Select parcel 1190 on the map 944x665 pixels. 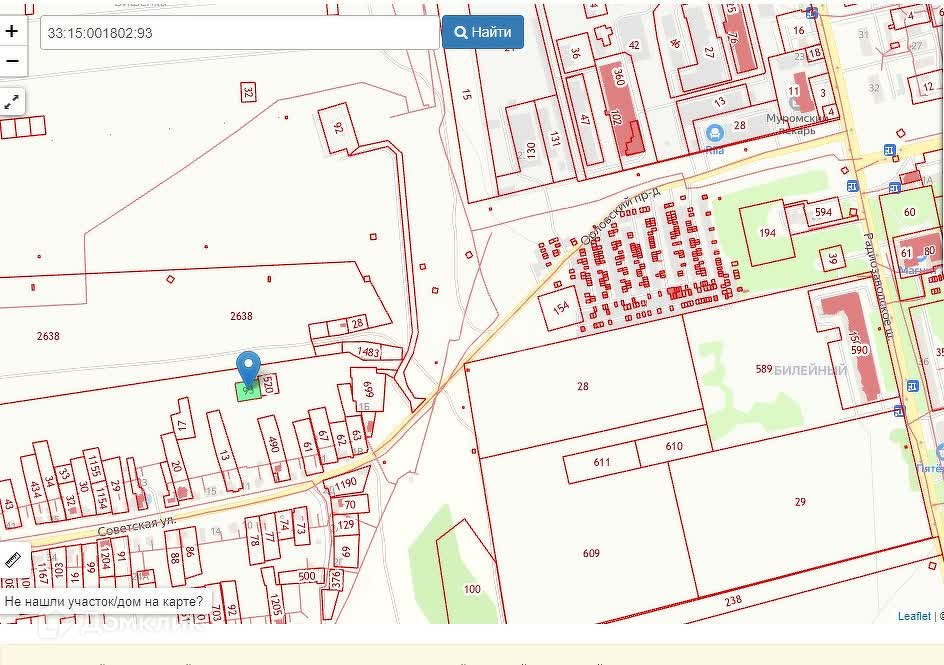pyautogui.click(x=346, y=483)
